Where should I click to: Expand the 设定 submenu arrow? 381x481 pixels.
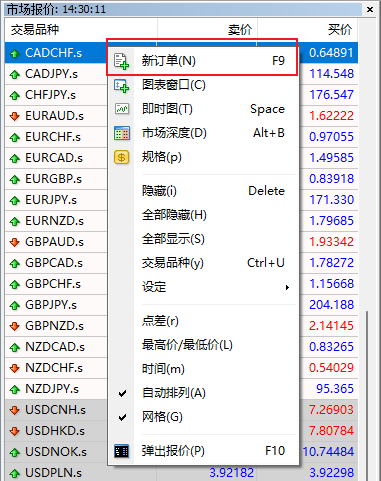coord(287,287)
